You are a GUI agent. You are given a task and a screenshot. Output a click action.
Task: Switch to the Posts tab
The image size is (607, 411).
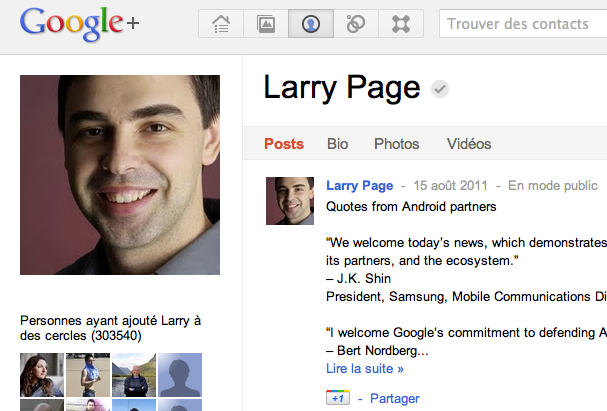click(284, 144)
